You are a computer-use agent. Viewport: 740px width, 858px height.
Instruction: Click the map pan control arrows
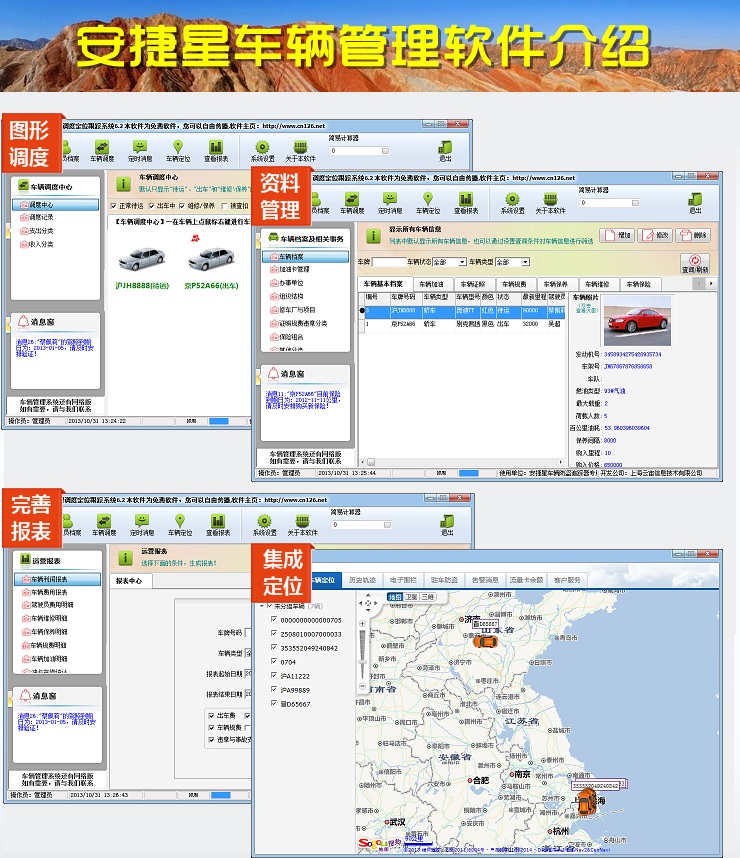tap(368, 603)
